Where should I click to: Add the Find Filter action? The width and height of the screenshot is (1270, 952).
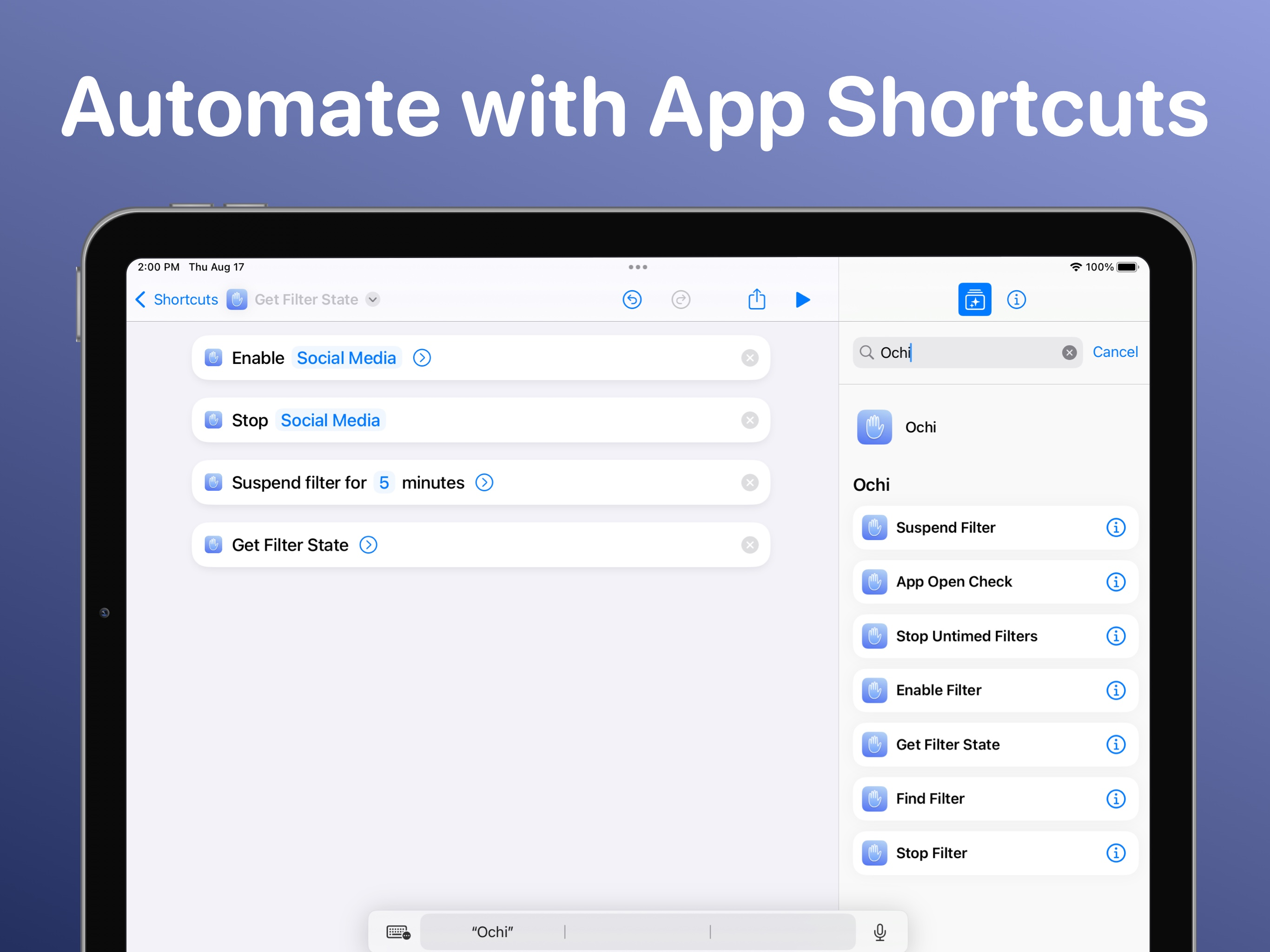[x=930, y=799]
